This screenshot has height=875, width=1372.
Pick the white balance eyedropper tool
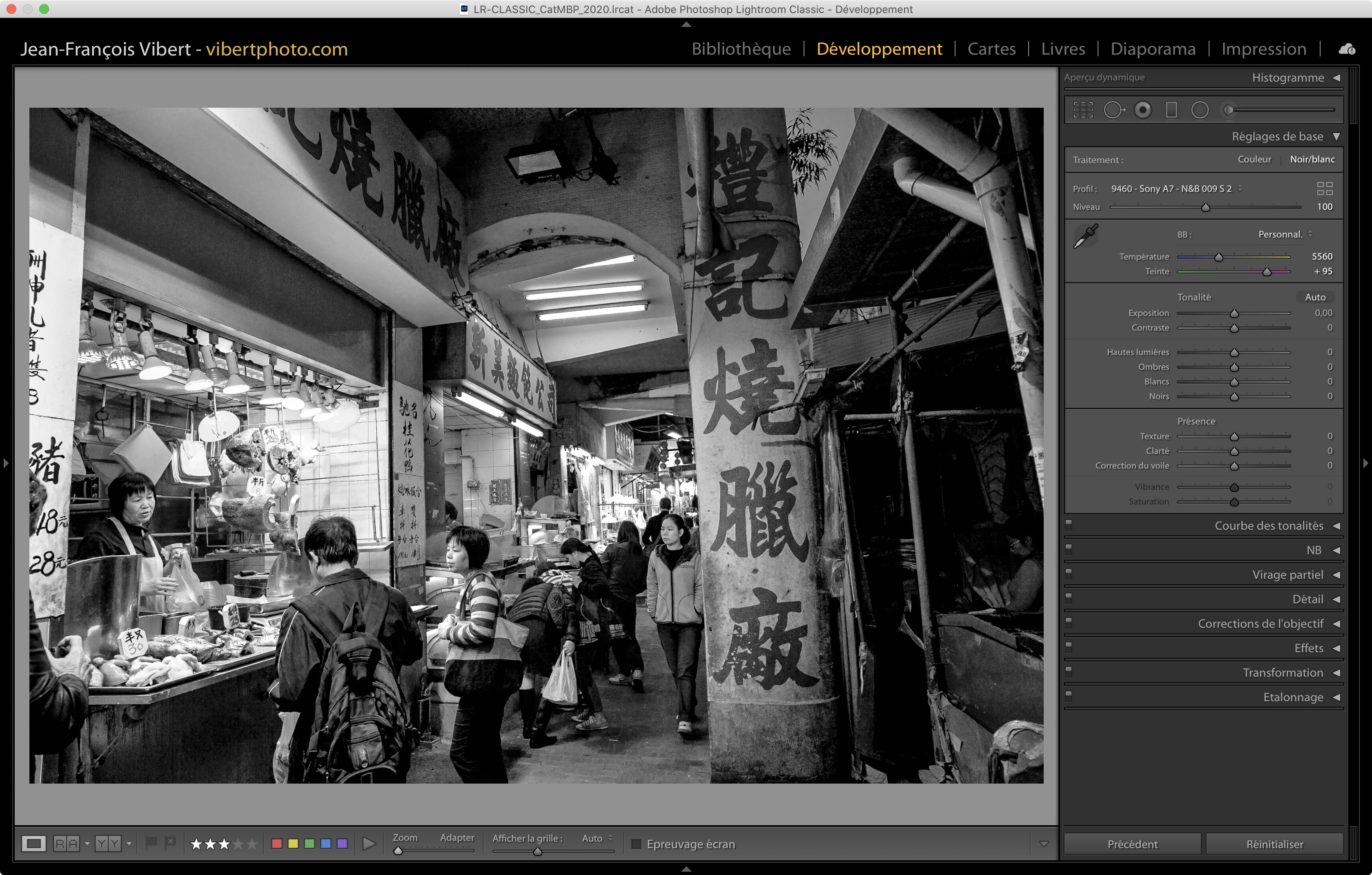pos(1086,235)
